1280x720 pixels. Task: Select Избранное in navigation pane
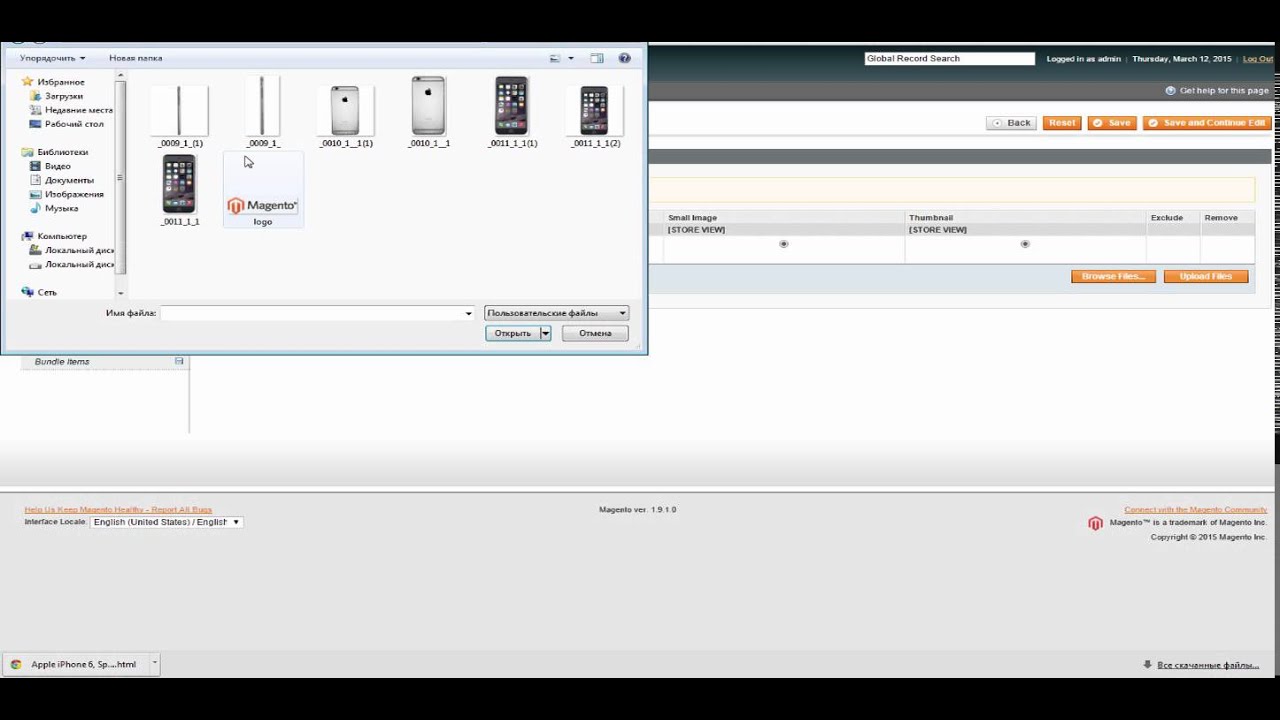point(61,82)
